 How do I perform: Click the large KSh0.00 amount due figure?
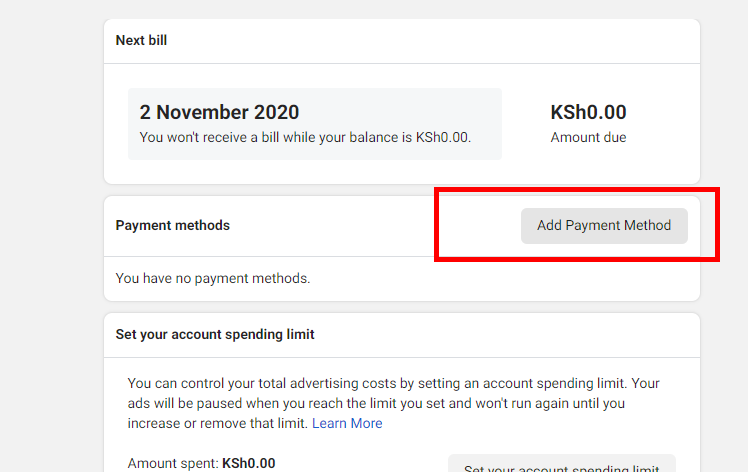(588, 113)
